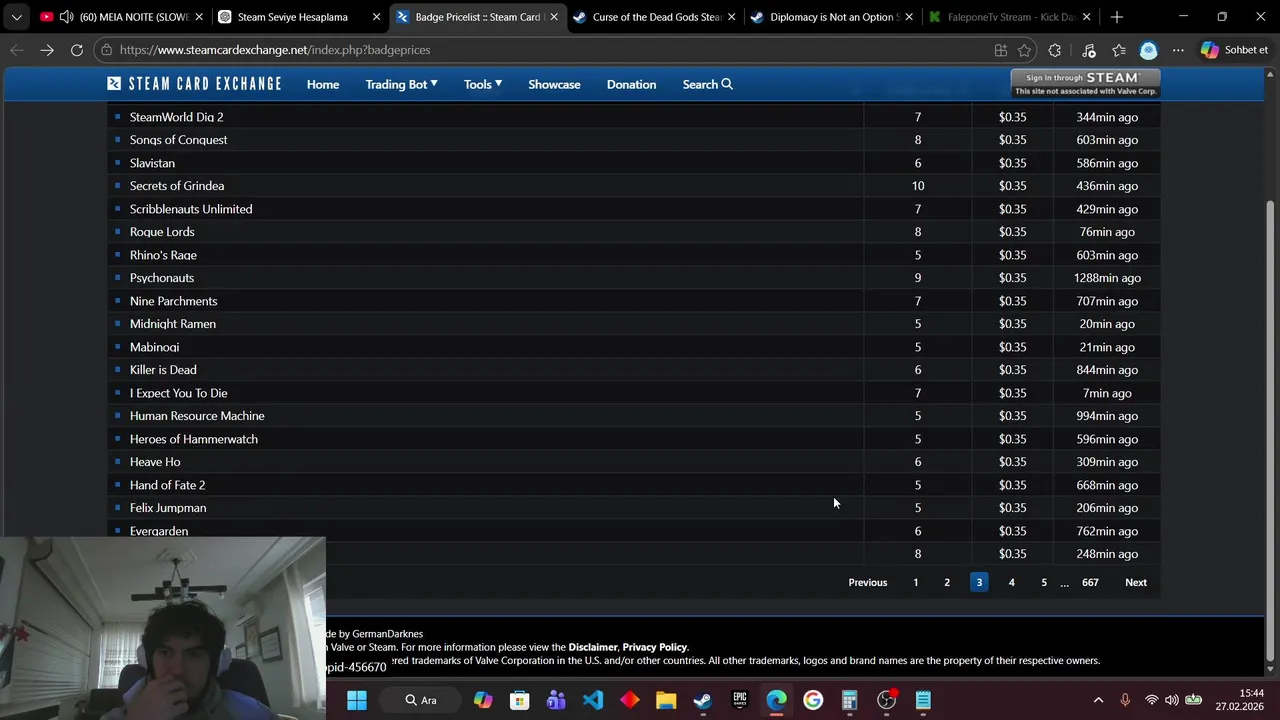Open the Psychonauts entry
The image size is (1280, 720).
(x=162, y=278)
